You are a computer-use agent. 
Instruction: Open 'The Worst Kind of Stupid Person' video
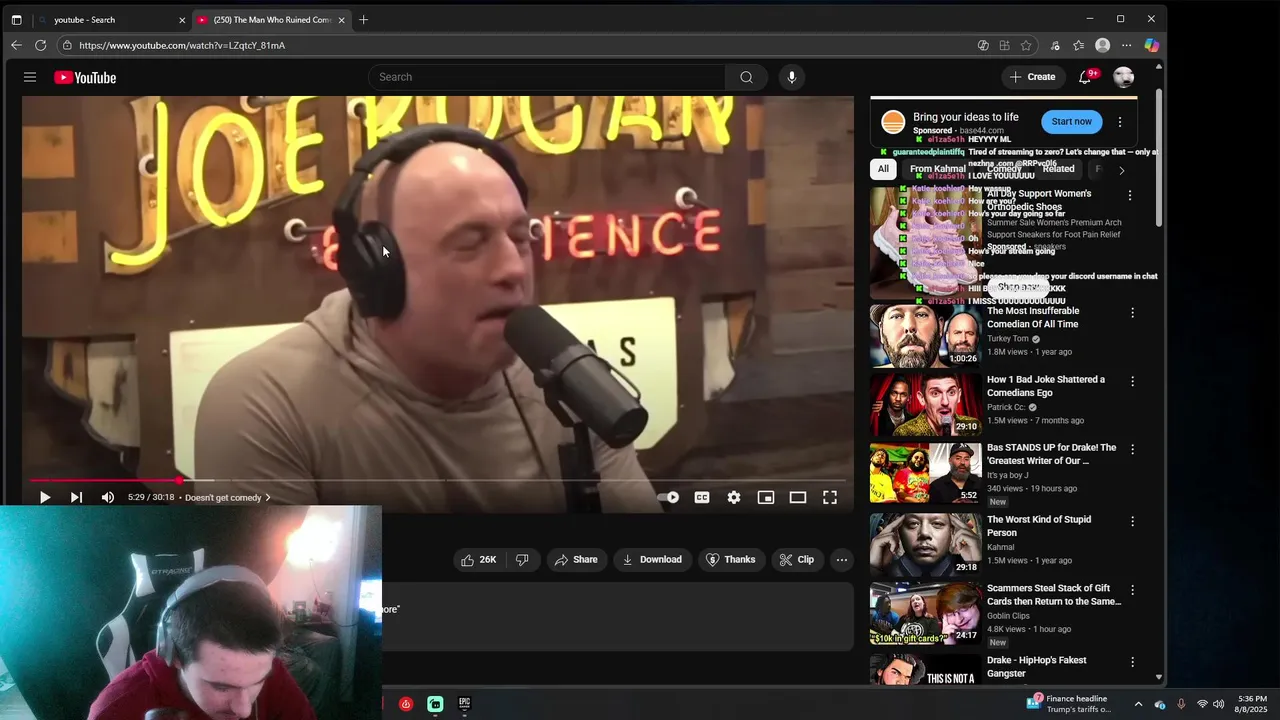pyautogui.click(x=1039, y=526)
